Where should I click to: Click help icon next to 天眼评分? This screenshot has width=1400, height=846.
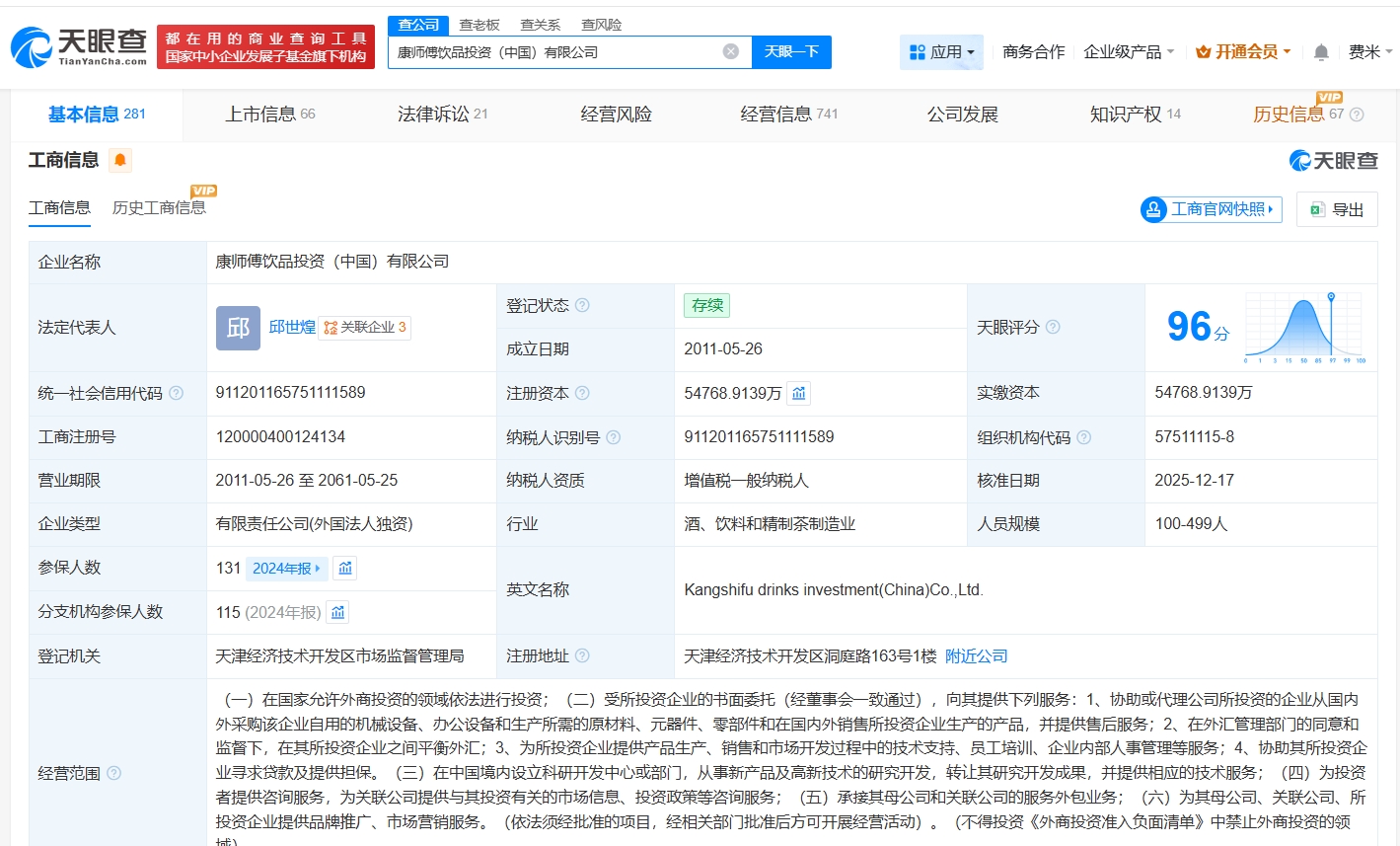click(1053, 327)
